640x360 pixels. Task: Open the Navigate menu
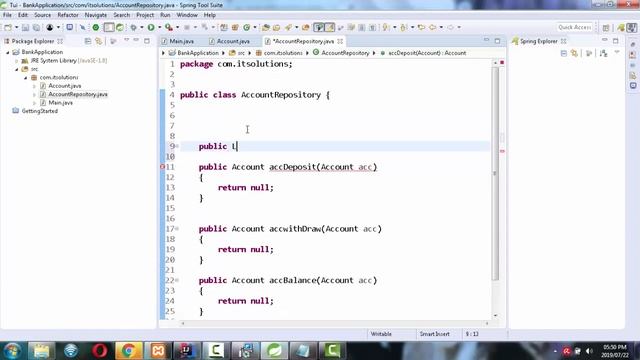tap(96, 15)
